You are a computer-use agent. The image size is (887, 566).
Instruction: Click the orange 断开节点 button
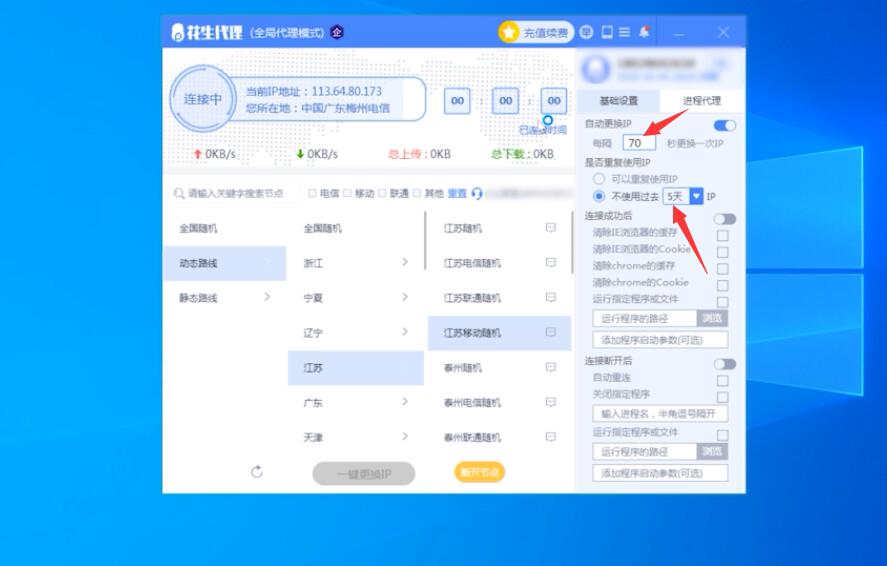[x=480, y=472]
